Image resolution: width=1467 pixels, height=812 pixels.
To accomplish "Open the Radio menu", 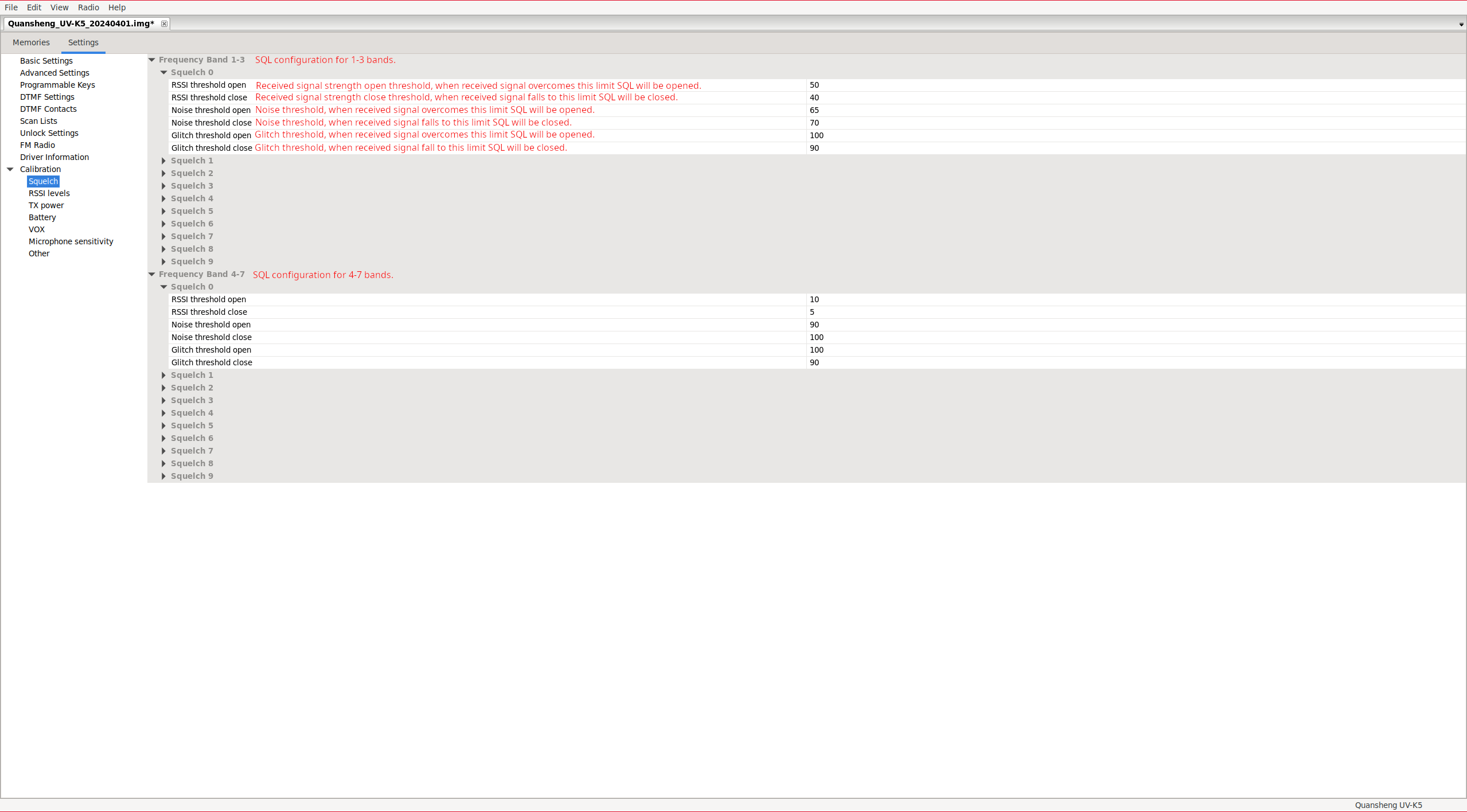I will click(88, 7).
